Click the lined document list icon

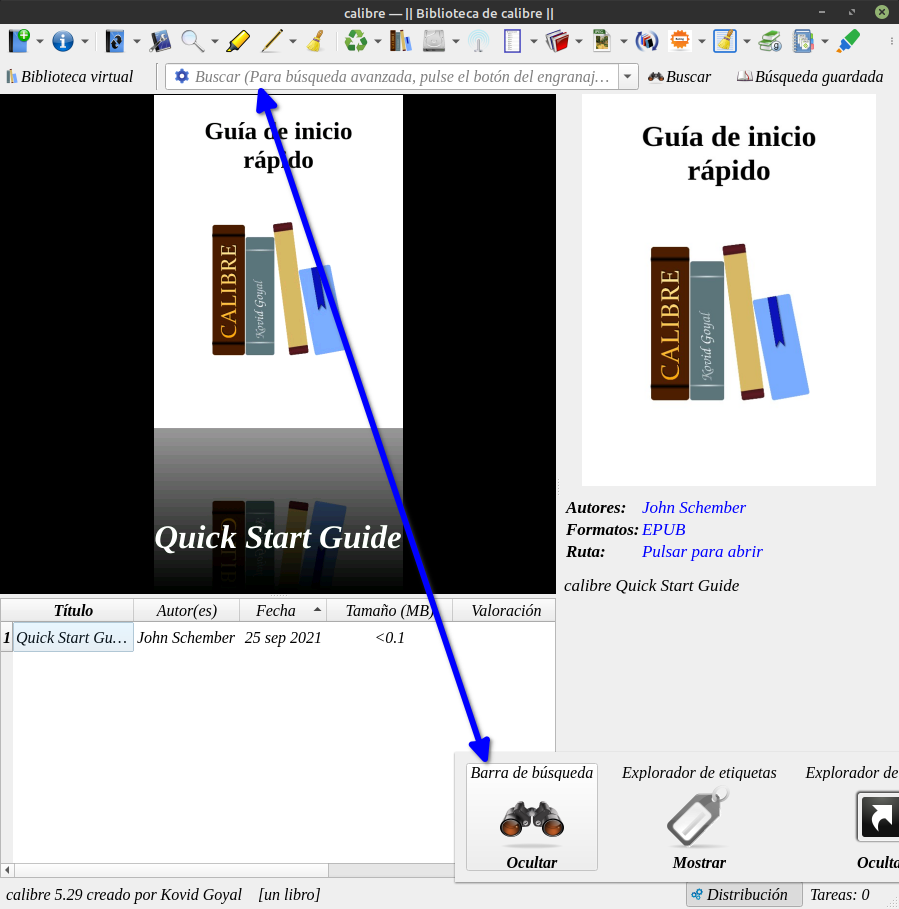coord(512,41)
